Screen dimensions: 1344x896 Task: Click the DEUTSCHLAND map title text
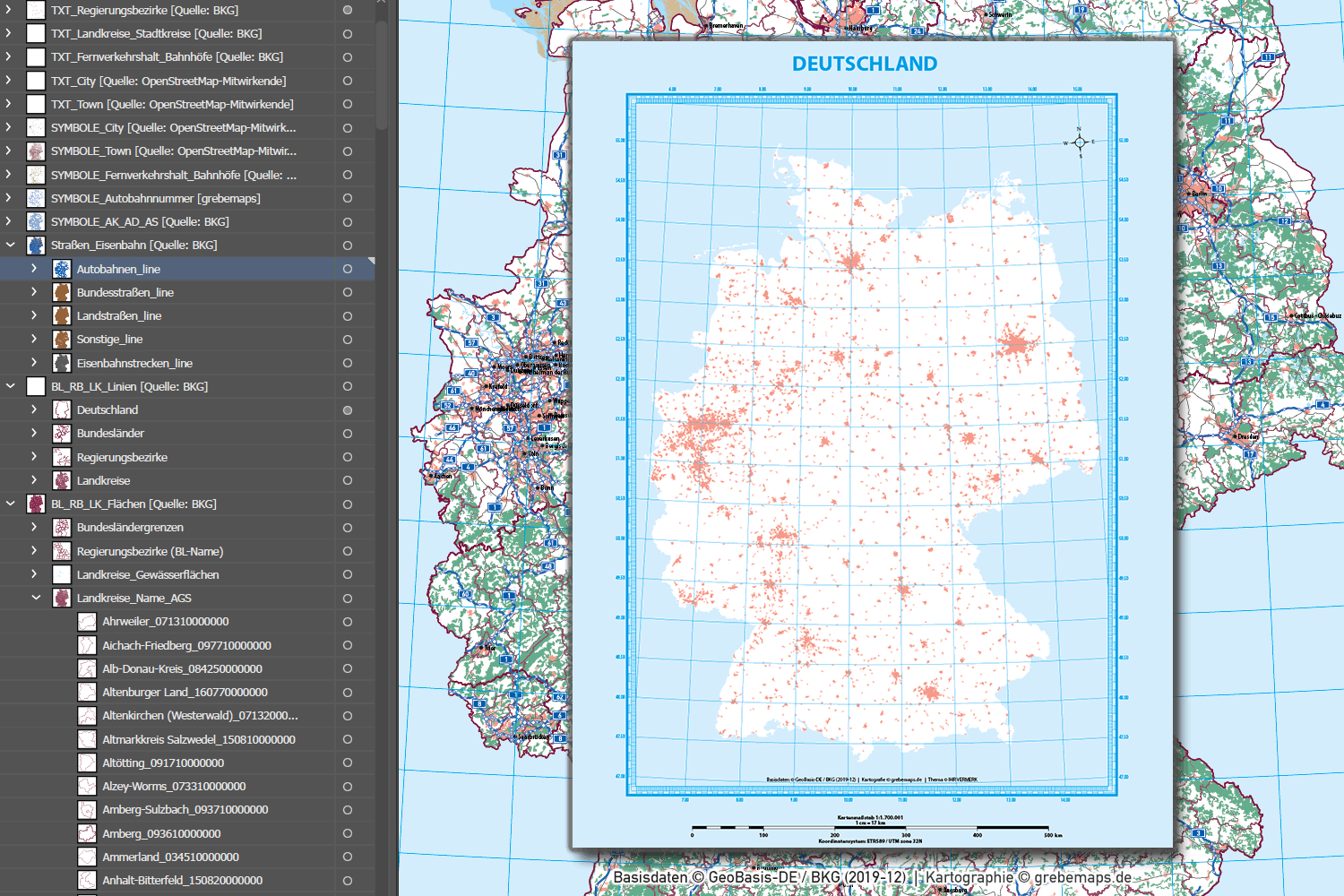point(864,65)
